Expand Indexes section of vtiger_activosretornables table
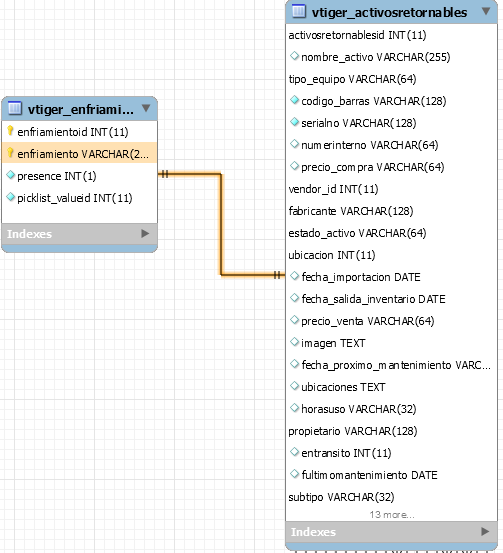 485,531
